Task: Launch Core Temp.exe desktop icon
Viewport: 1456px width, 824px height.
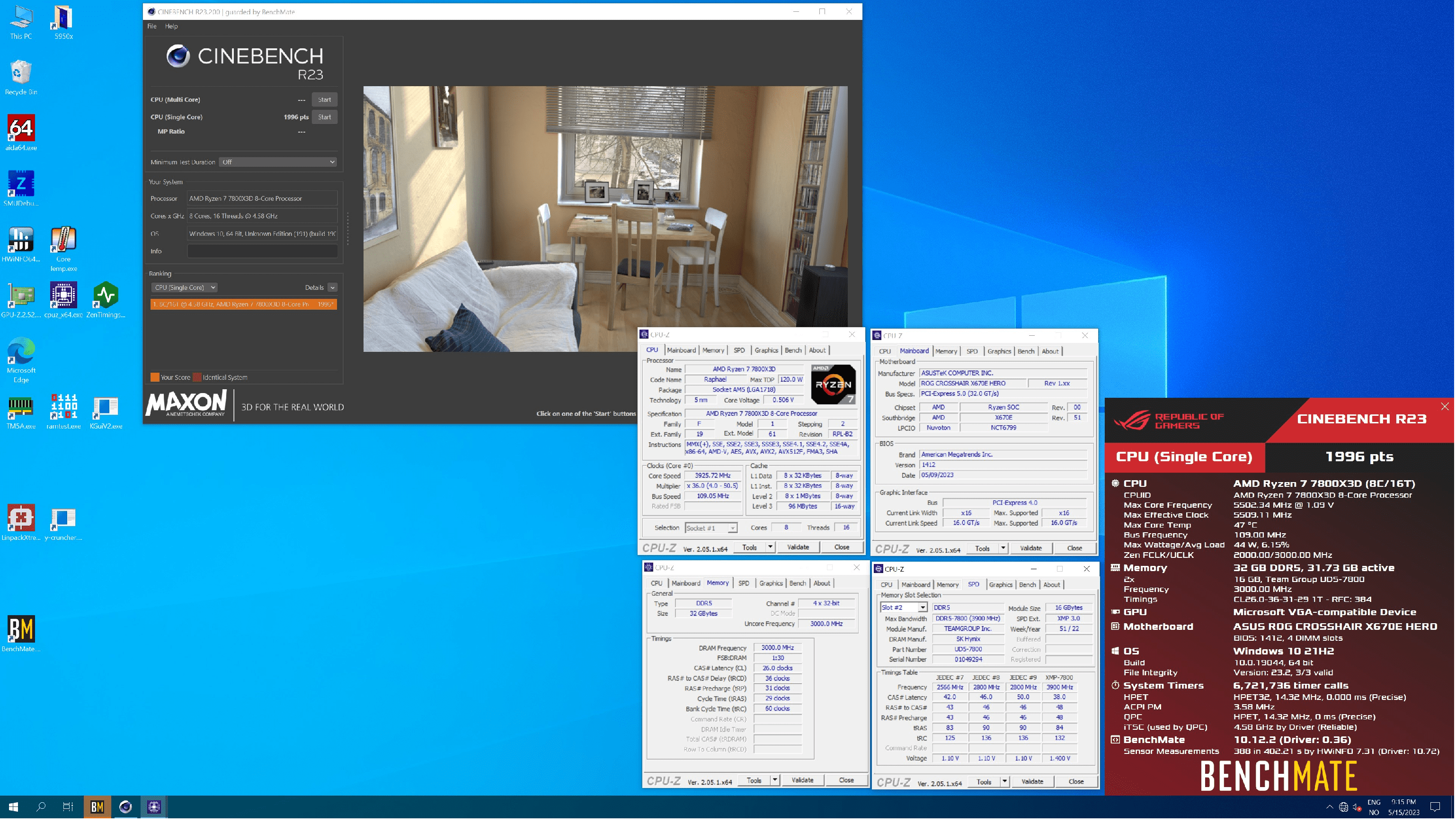Action: tap(63, 250)
